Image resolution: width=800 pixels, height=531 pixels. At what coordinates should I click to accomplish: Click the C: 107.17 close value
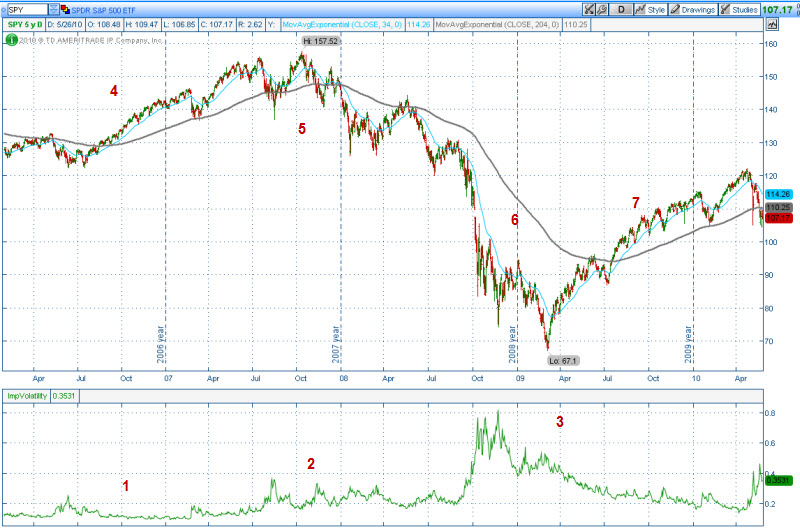point(217,24)
